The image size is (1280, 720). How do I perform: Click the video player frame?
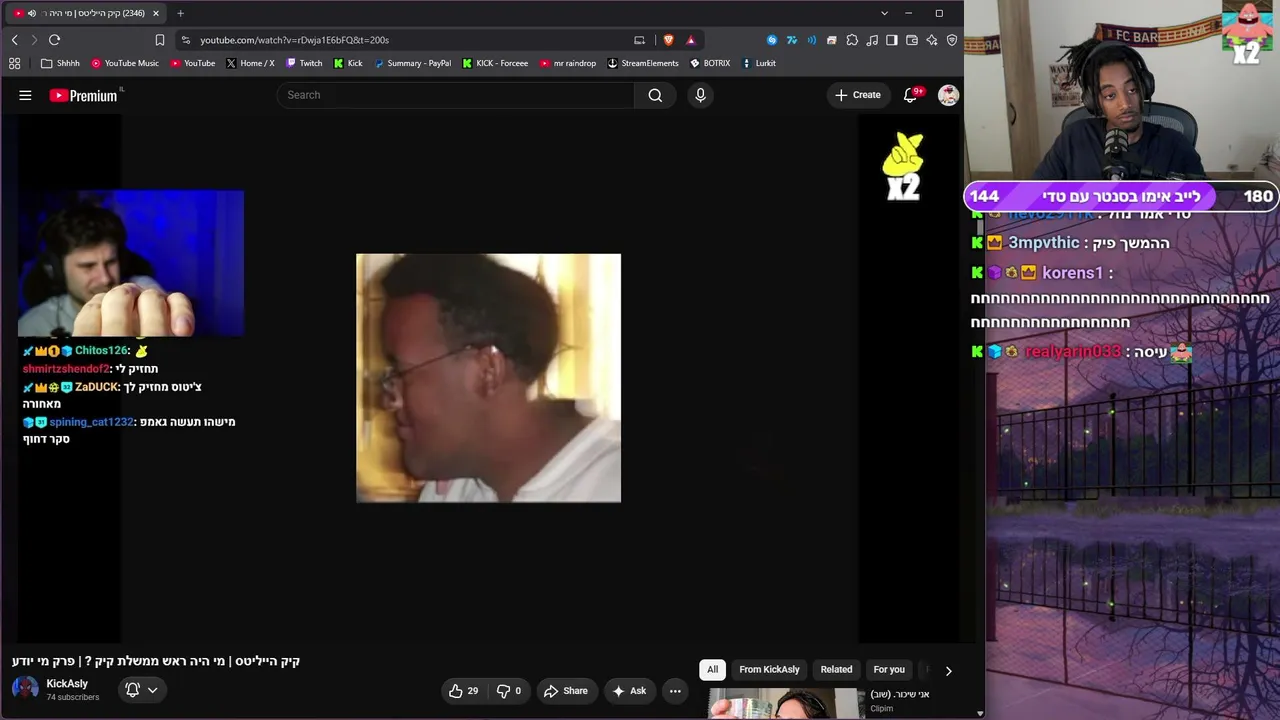pos(488,378)
